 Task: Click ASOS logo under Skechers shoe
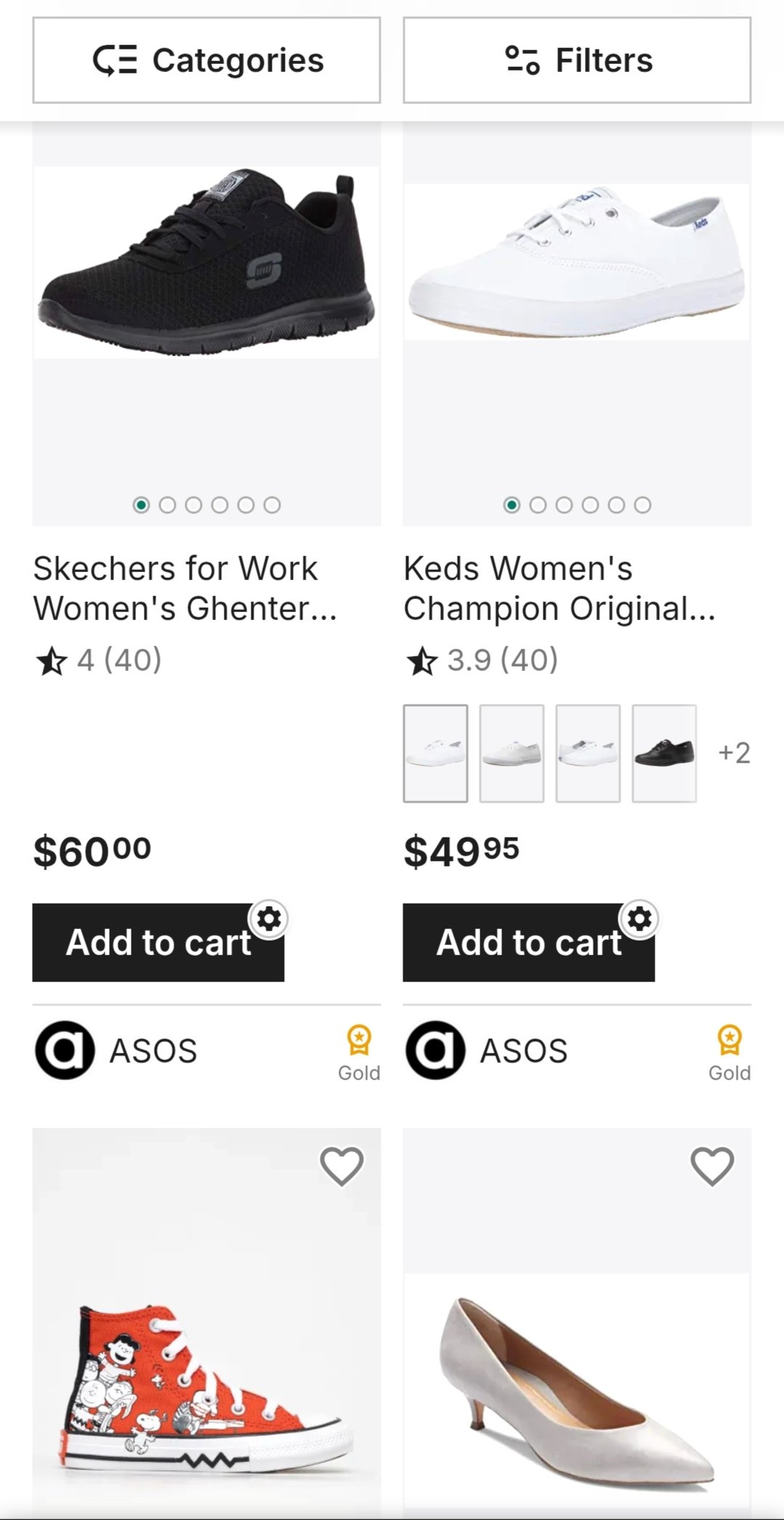pos(65,1050)
